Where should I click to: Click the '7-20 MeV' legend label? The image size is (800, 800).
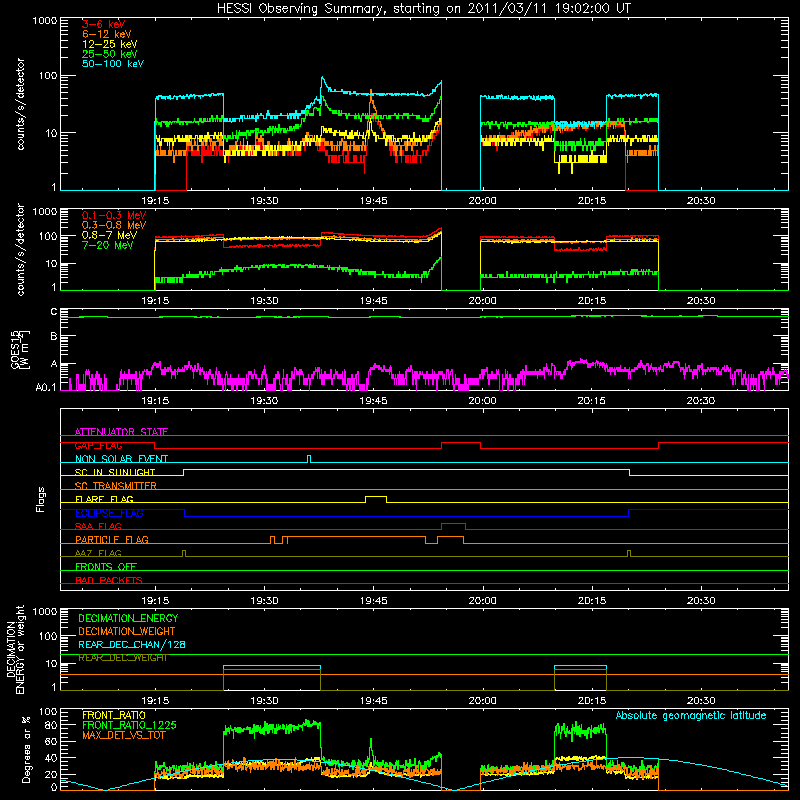pos(108,245)
